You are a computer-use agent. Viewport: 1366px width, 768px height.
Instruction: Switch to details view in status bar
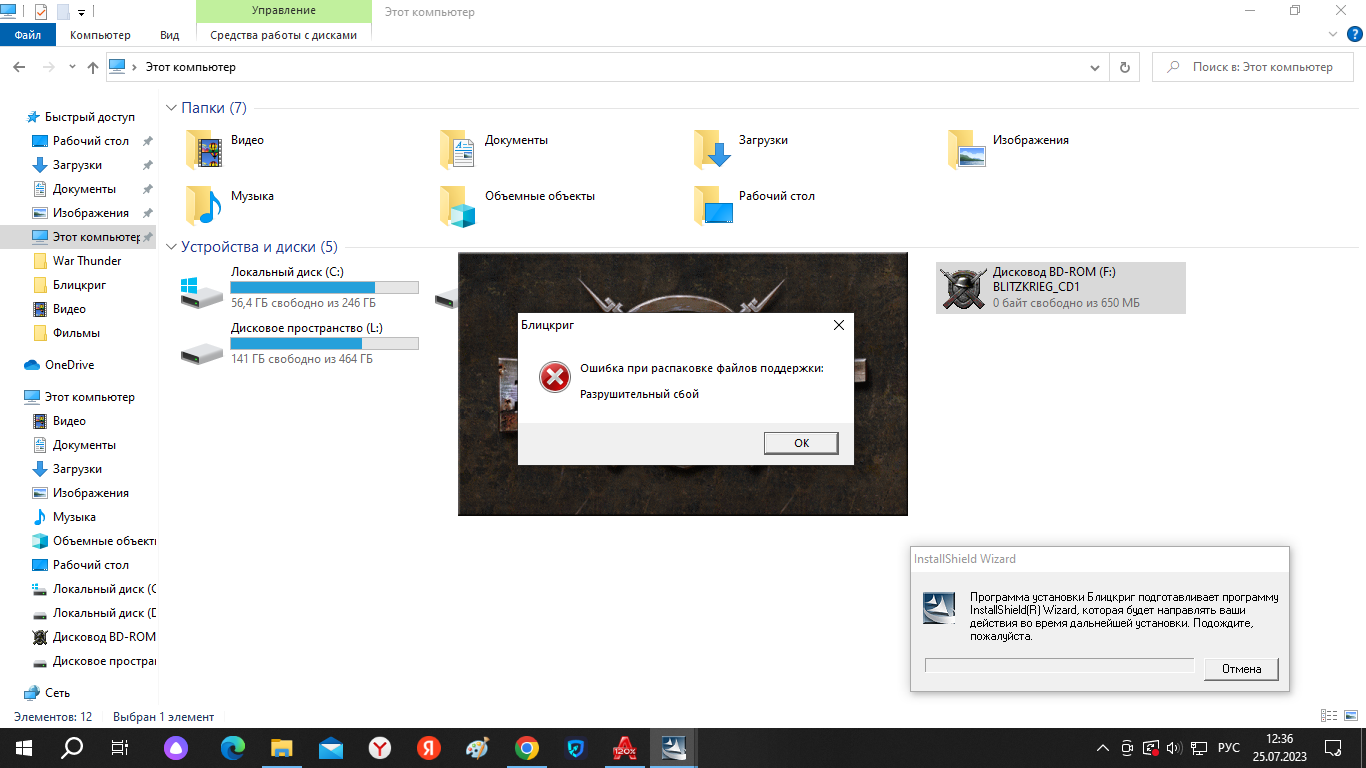tap(1327, 716)
